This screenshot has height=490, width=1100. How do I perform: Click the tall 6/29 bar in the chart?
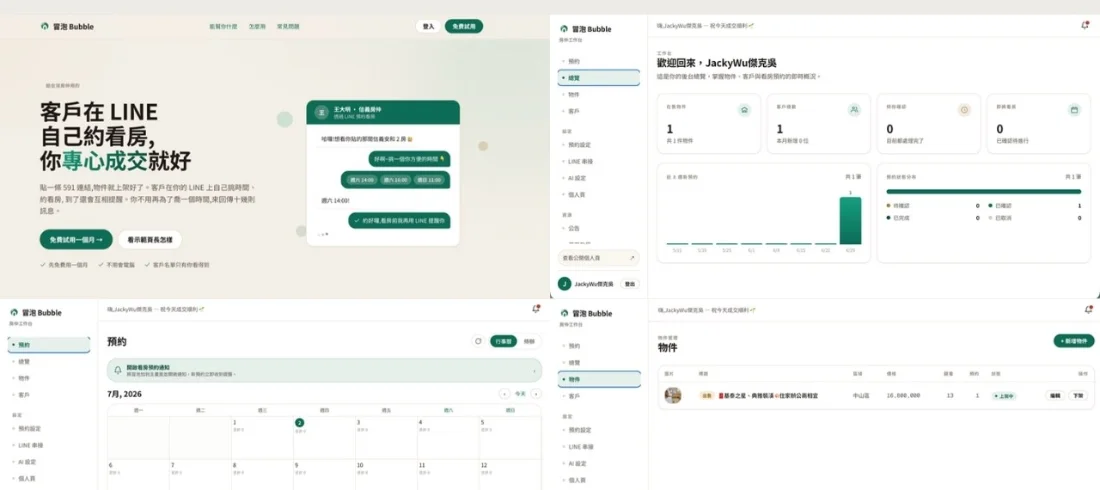click(850, 220)
